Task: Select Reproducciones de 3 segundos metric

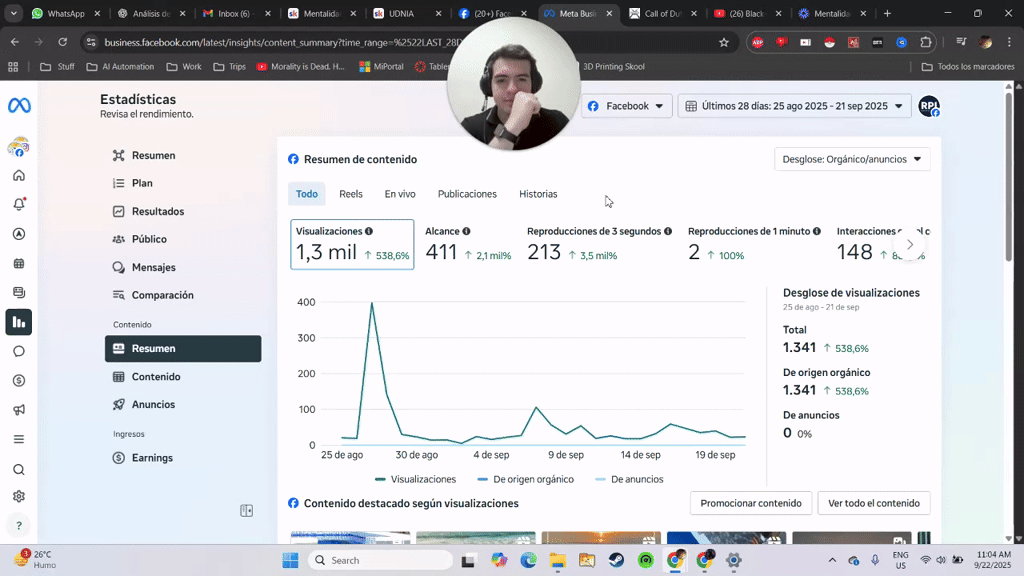Action: [600, 244]
